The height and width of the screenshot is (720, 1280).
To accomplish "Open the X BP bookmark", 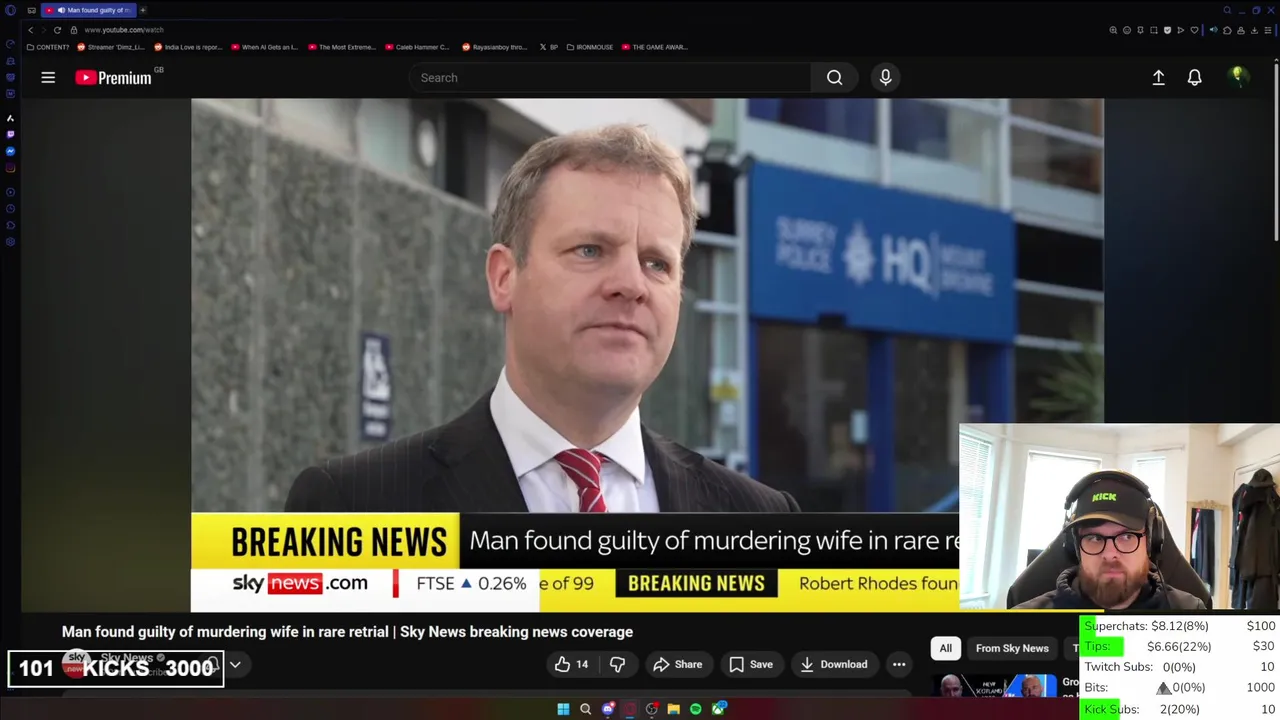I will coord(549,47).
